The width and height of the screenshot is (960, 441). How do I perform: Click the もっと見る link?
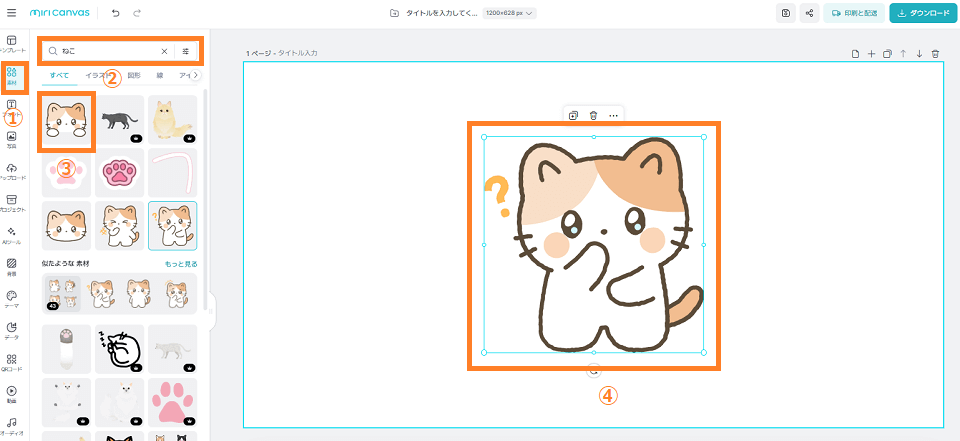click(181, 263)
